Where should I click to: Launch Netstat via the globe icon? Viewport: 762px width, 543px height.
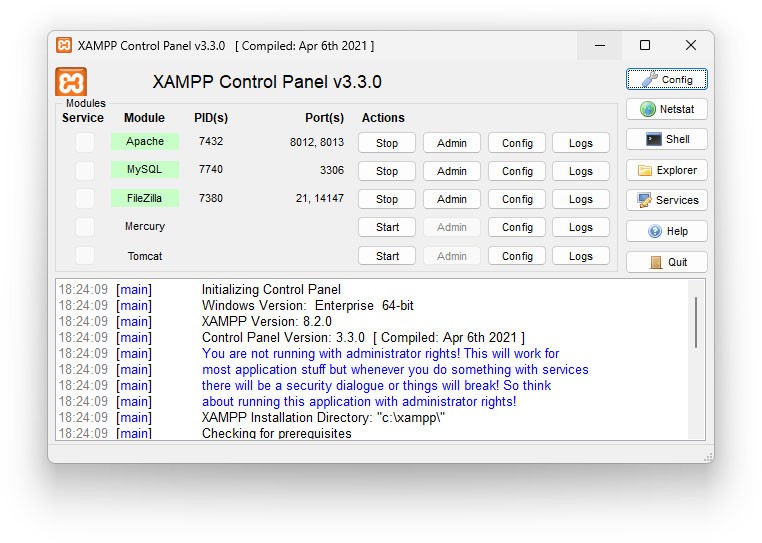coord(667,109)
